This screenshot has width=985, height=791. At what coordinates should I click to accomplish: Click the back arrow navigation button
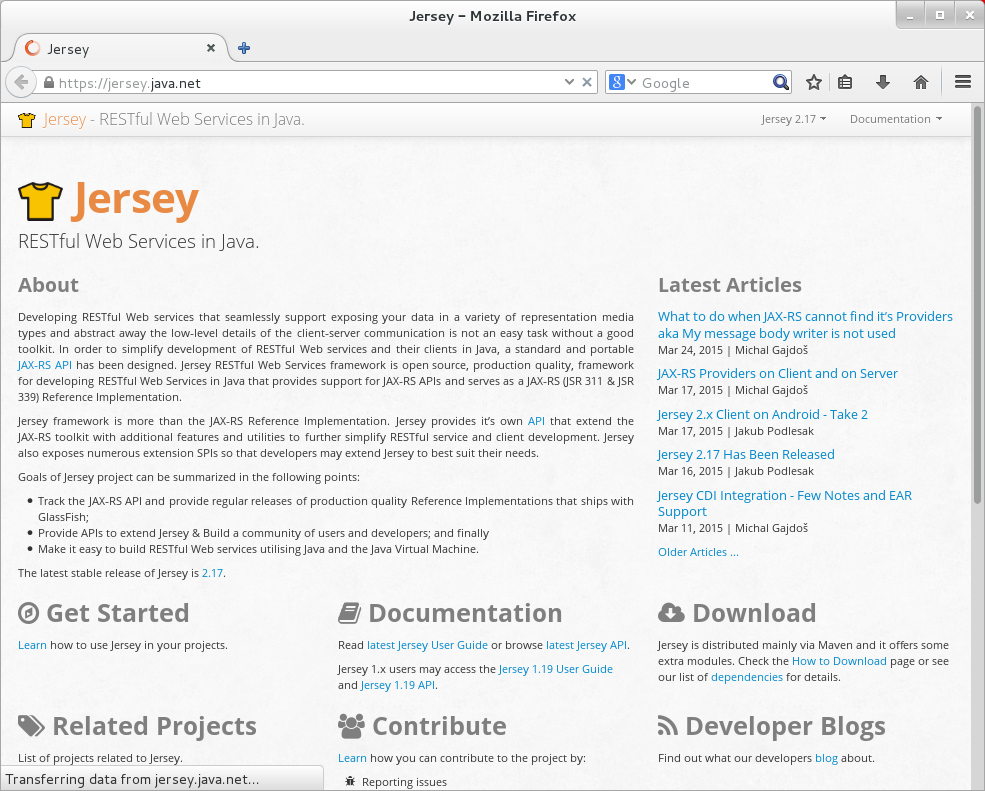(21, 82)
